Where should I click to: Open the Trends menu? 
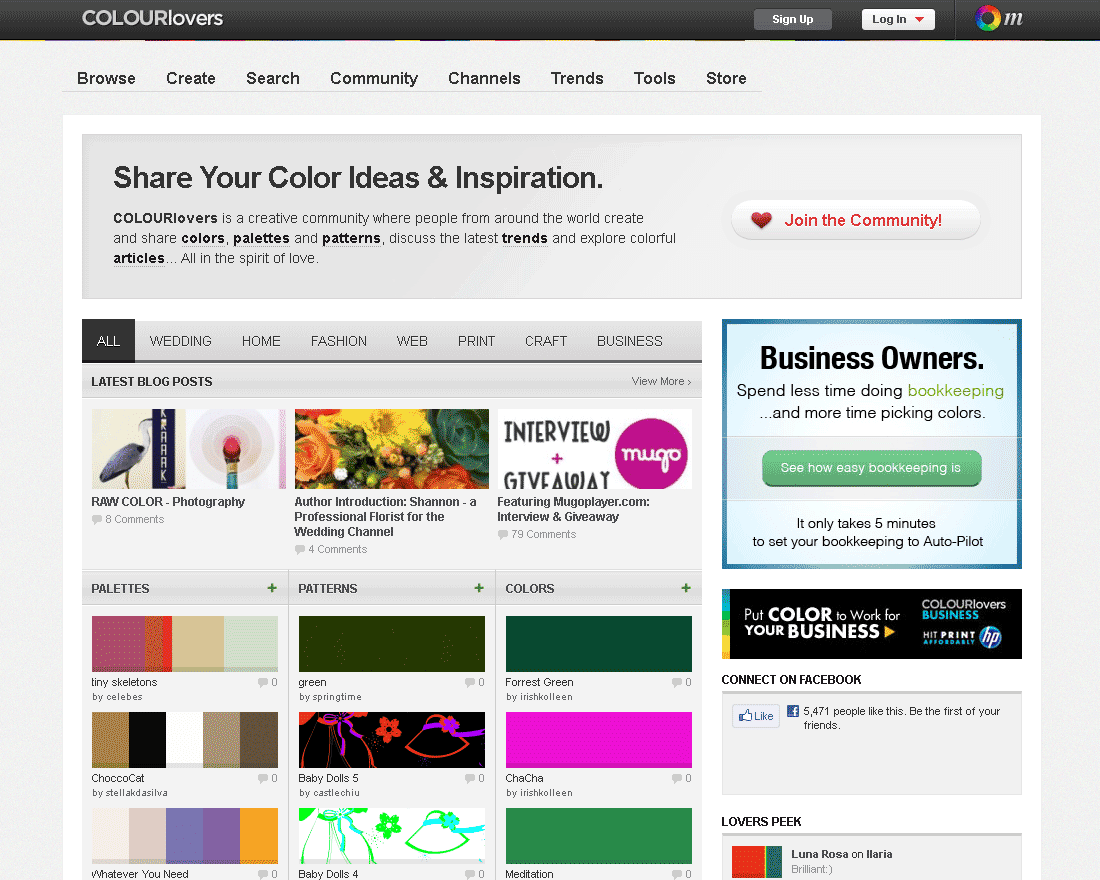(577, 78)
